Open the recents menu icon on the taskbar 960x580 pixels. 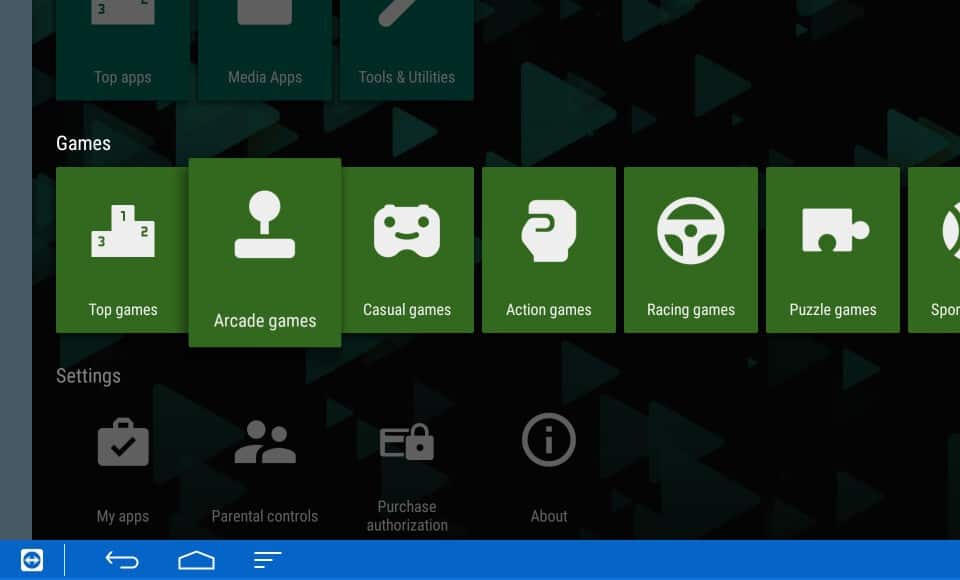click(267, 560)
